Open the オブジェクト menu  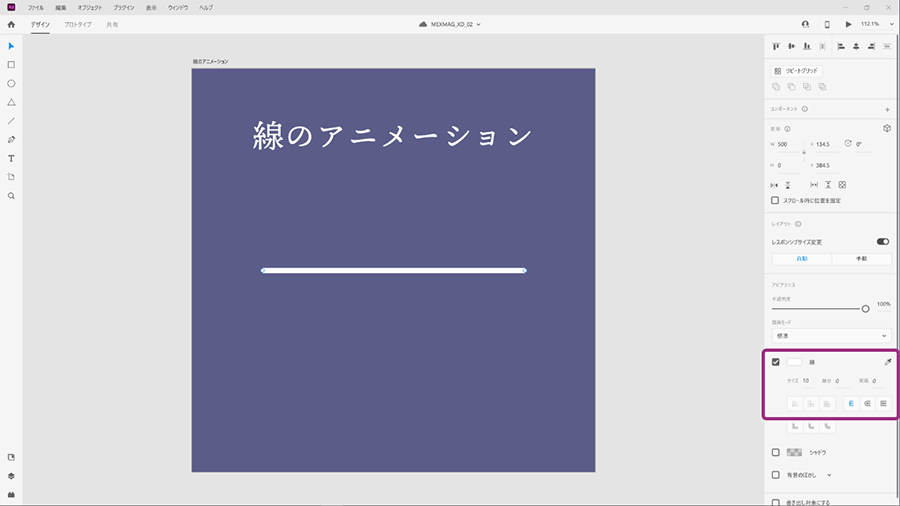coord(90,8)
